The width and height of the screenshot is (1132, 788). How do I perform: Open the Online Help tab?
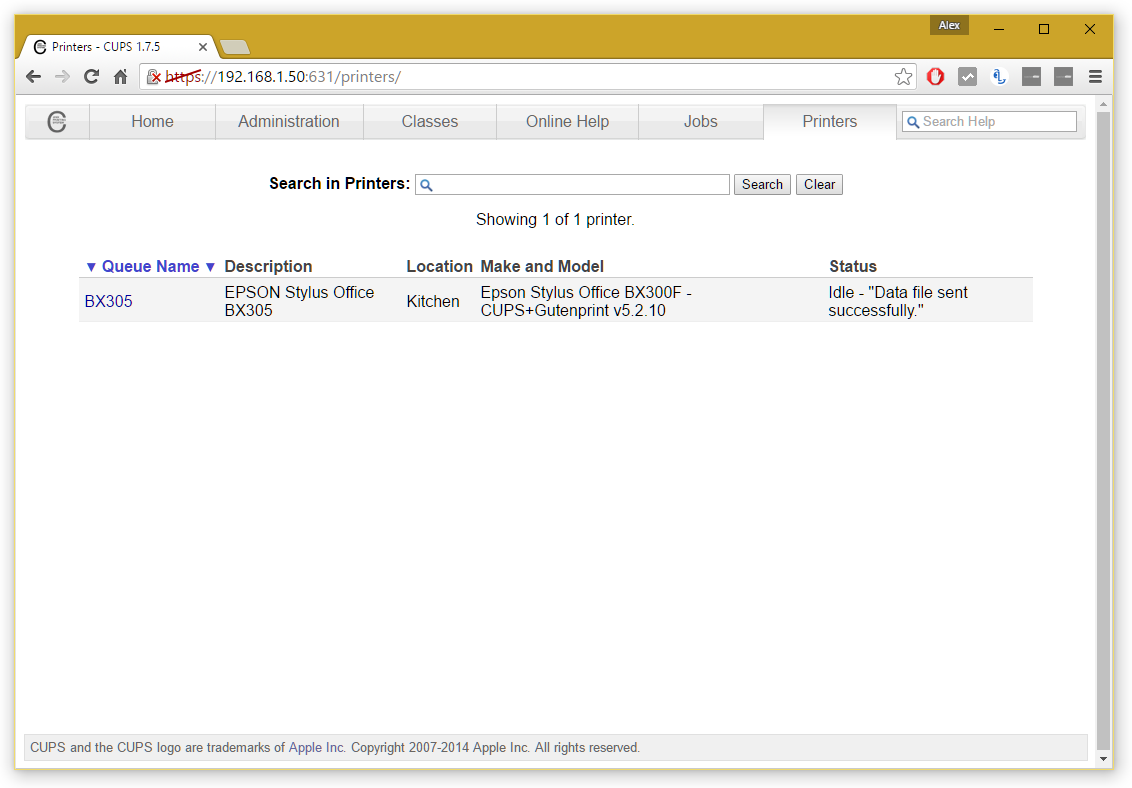[x=567, y=121]
